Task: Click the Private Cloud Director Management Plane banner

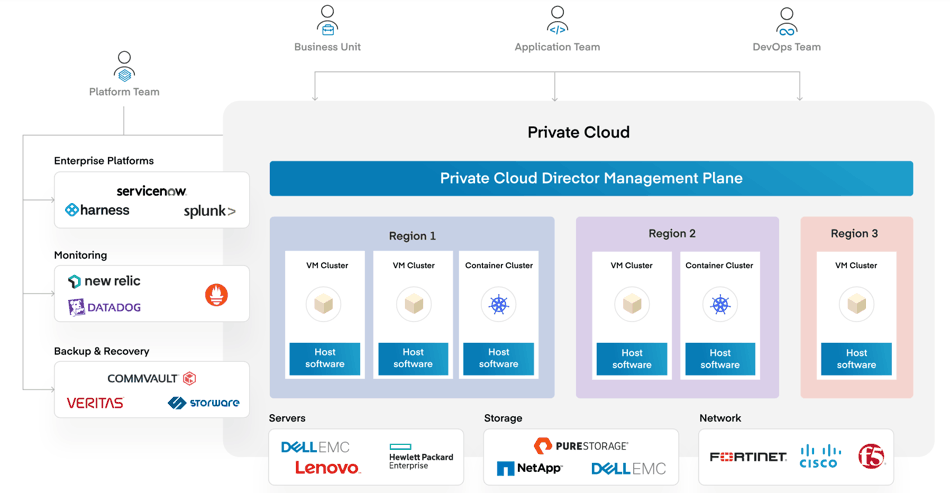Action: click(x=591, y=178)
